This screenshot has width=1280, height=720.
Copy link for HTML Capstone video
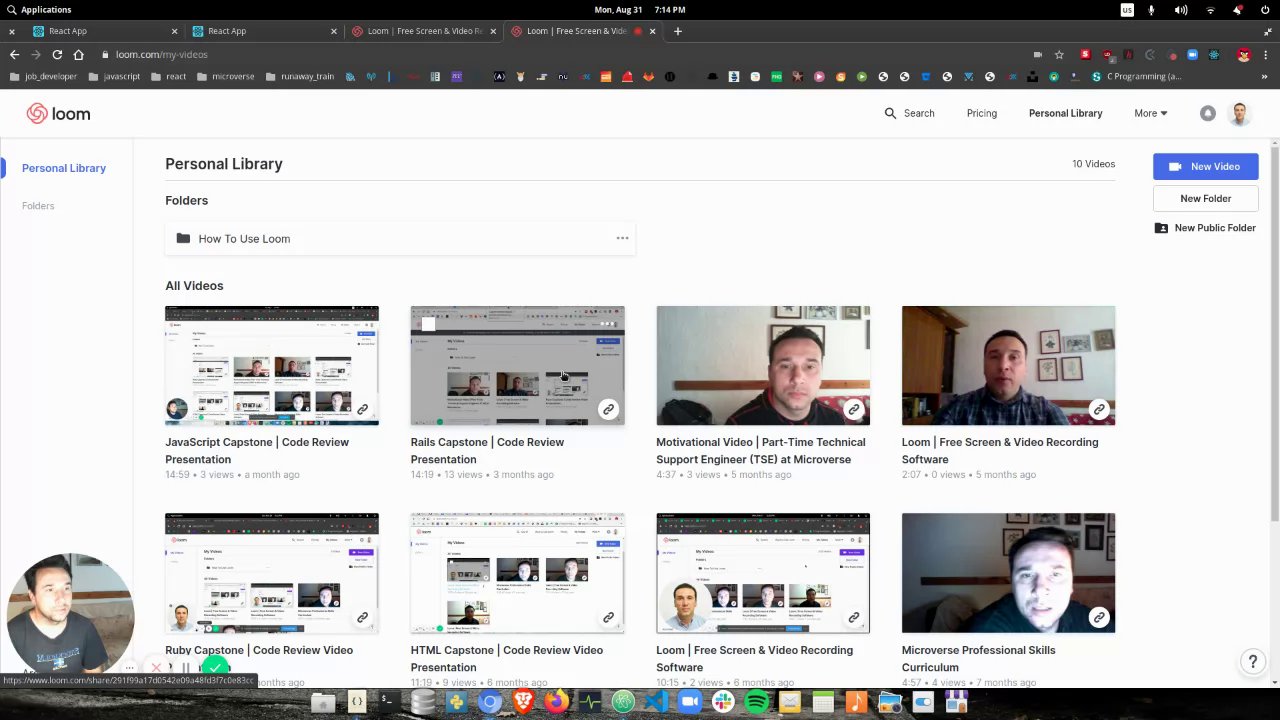click(x=608, y=617)
